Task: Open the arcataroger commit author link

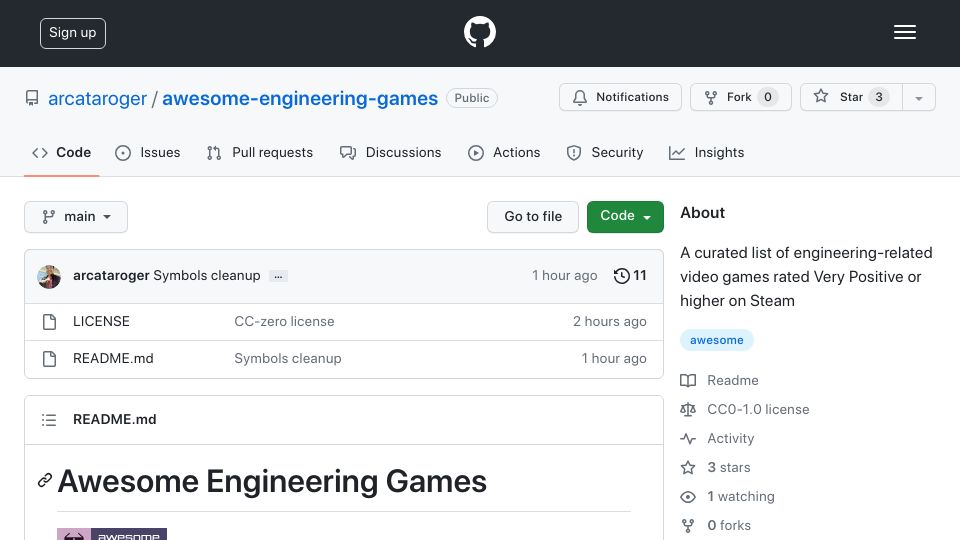Action: click(111, 276)
